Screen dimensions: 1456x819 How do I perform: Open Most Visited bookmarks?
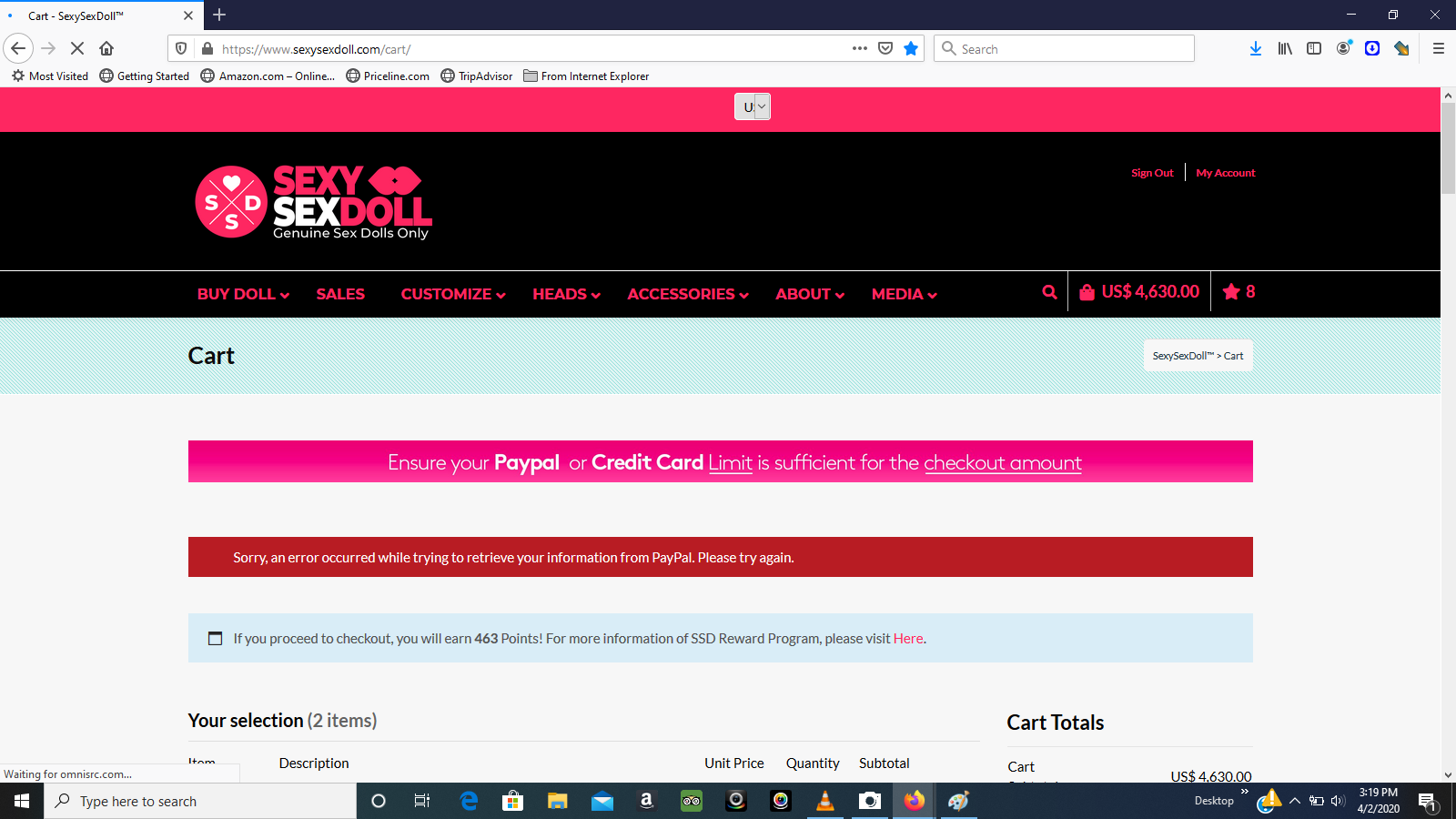coord(50,76)
